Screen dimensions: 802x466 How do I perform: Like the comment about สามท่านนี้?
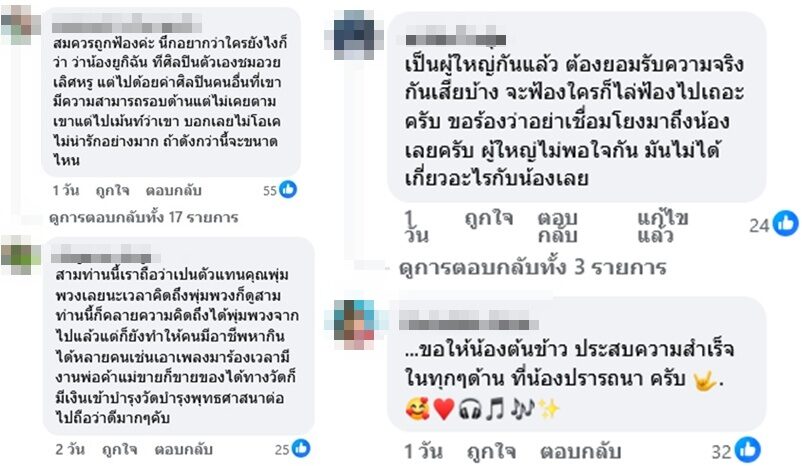pyautogui.click(x=119, y=449)
